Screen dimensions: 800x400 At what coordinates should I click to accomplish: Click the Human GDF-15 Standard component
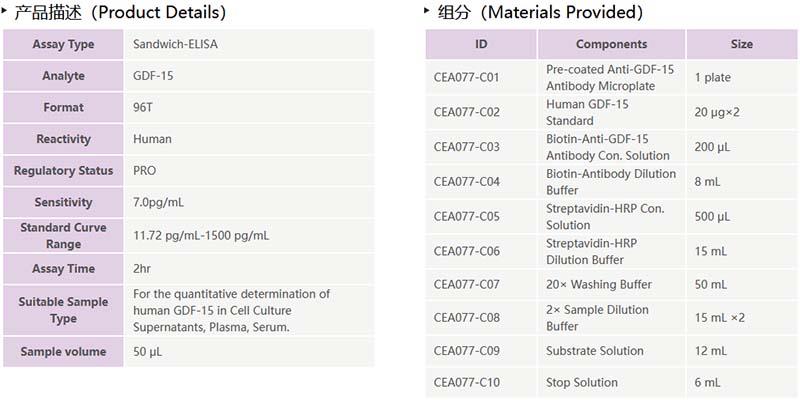pos(587,112)
